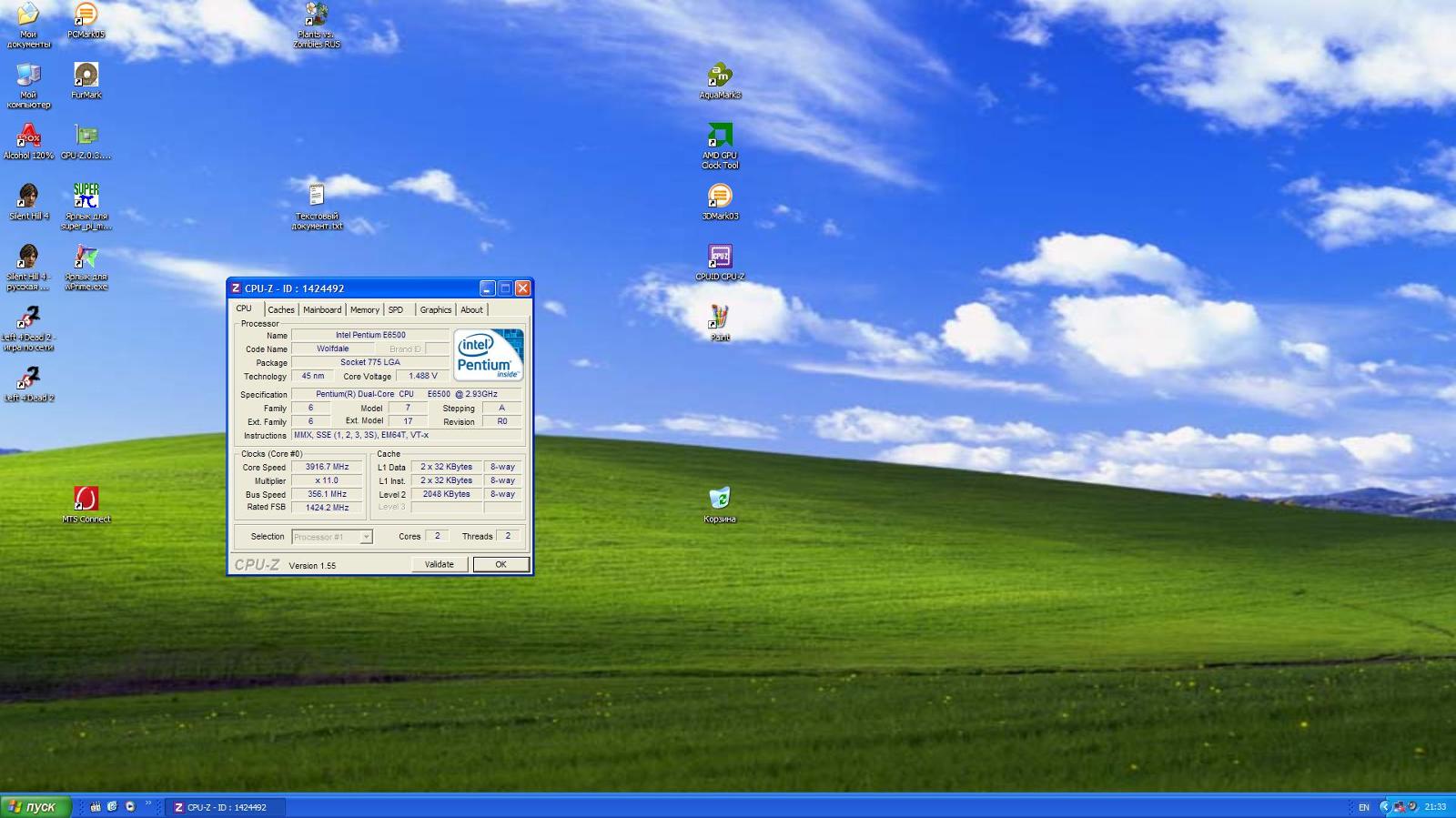Click the OK button in CPU-Z
The height and width of the screenshot is (818, 1456).
point(500,564)
